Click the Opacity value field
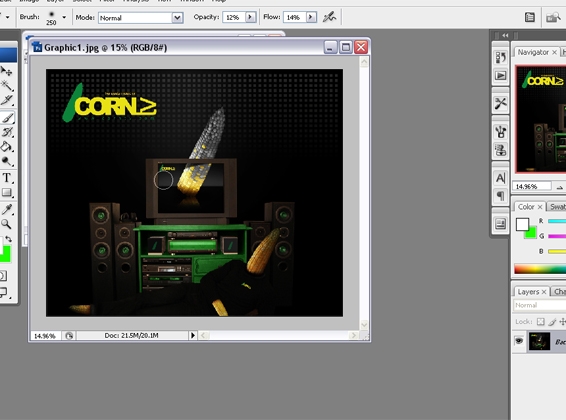 tap(234, 17)
